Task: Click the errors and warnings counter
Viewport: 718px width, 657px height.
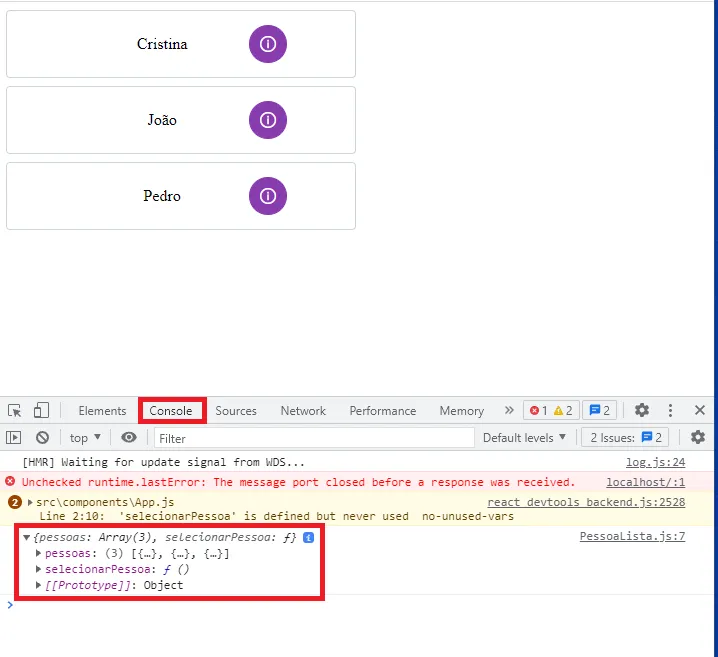Action: [551, 410]
